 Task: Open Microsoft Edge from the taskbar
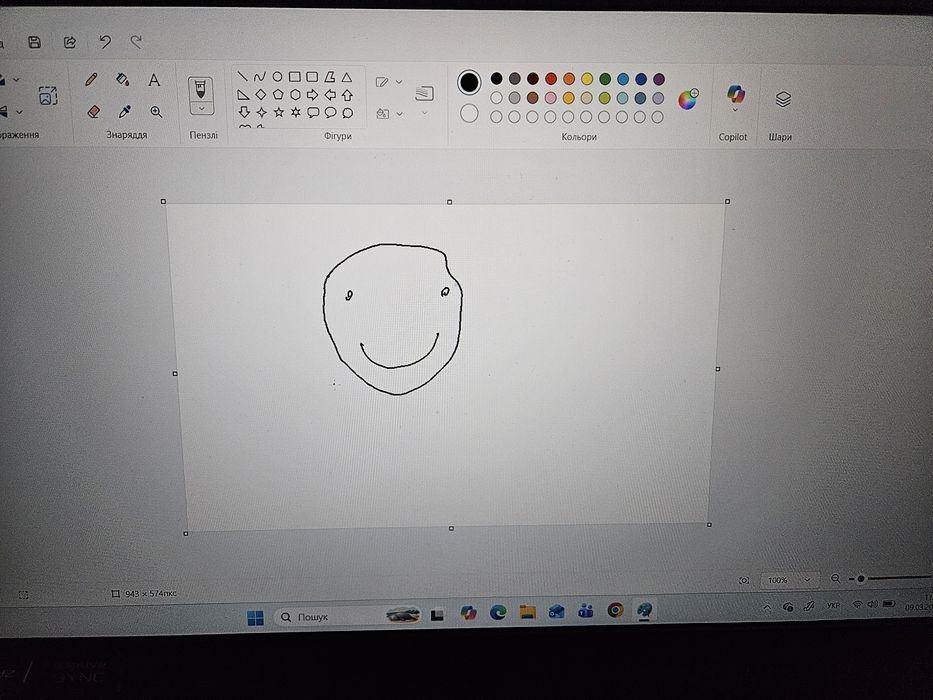pyautogui.click(x=497, y=612)
